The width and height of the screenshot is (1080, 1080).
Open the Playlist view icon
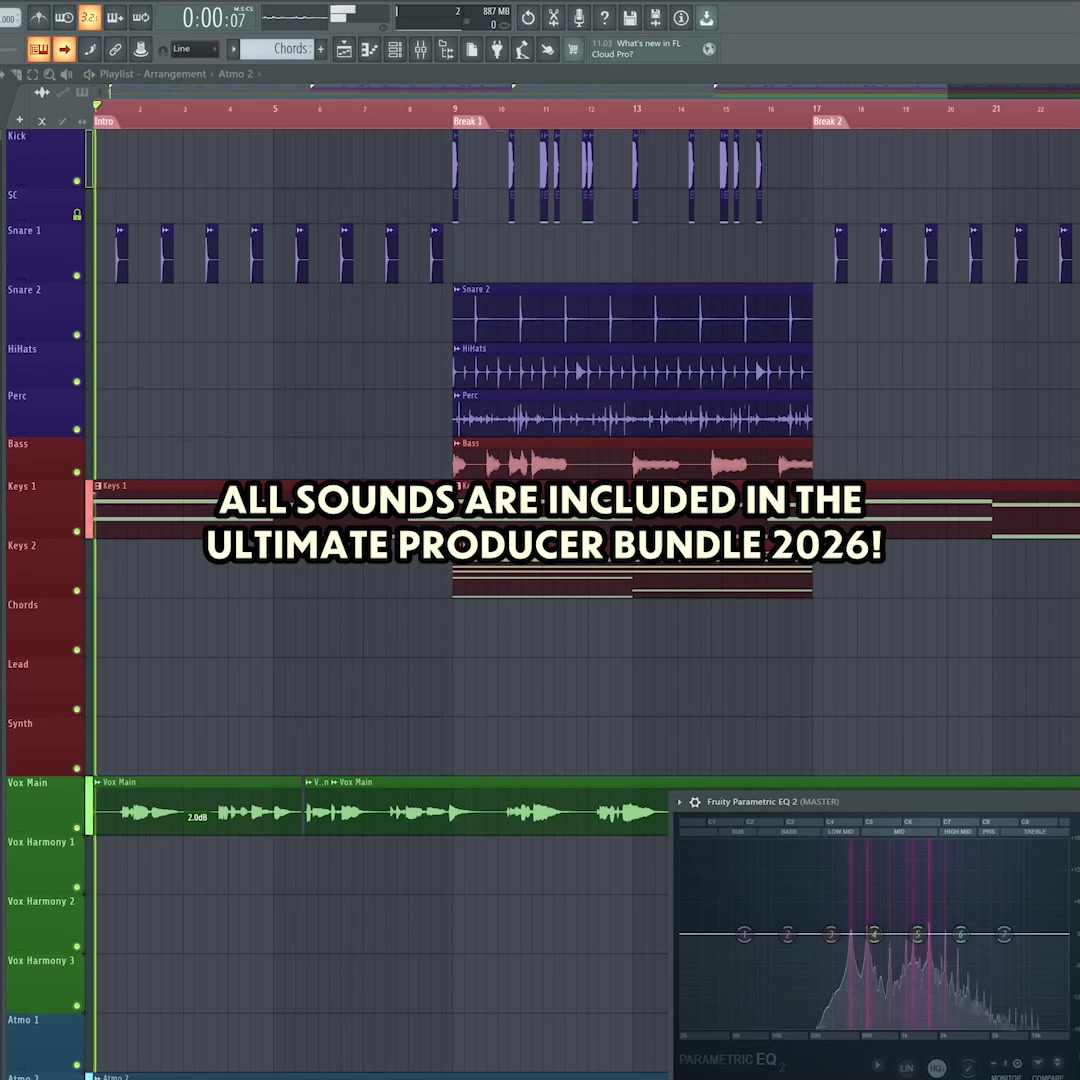[x=344, y=49]
